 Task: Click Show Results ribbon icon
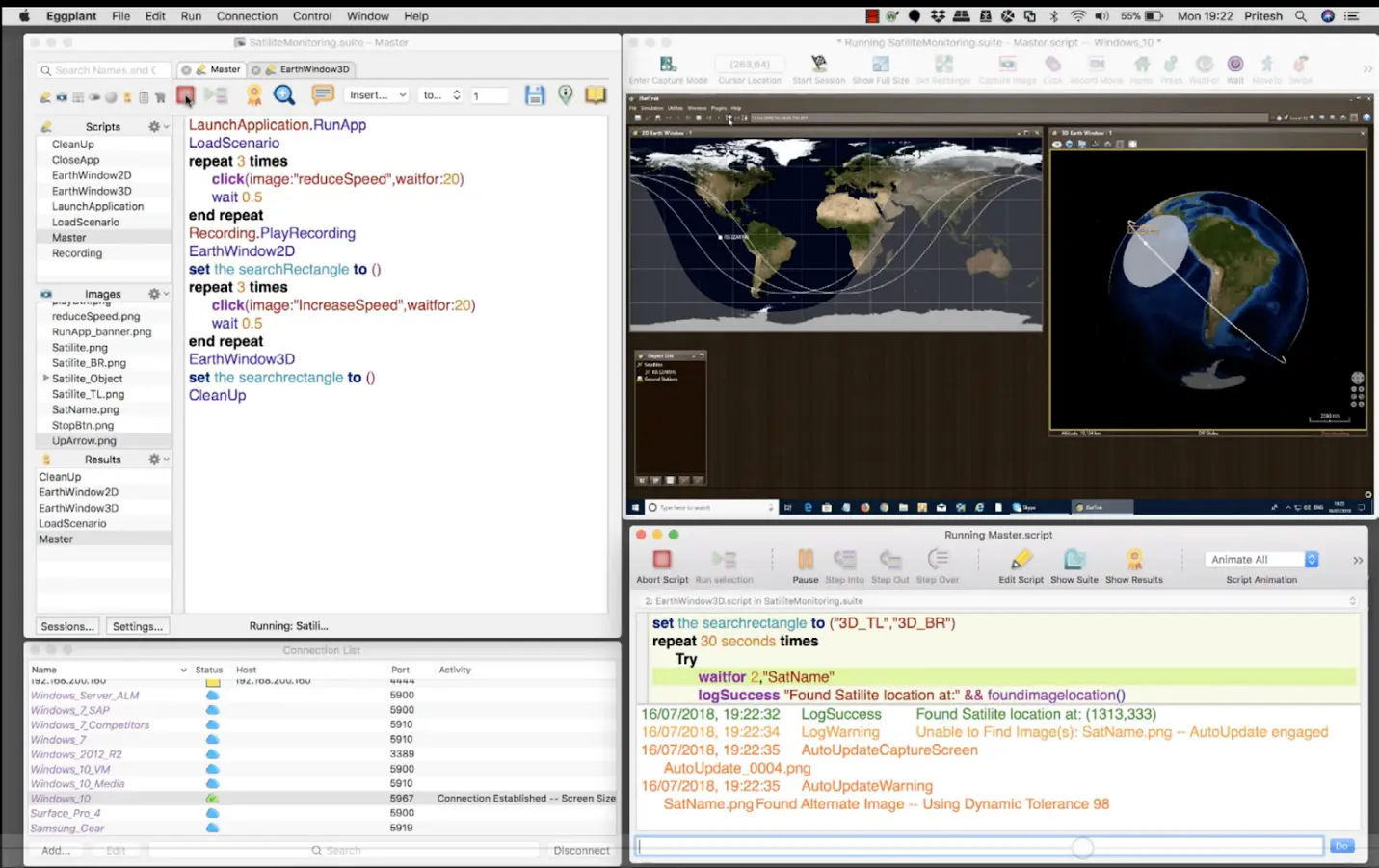coord(1133,560)
